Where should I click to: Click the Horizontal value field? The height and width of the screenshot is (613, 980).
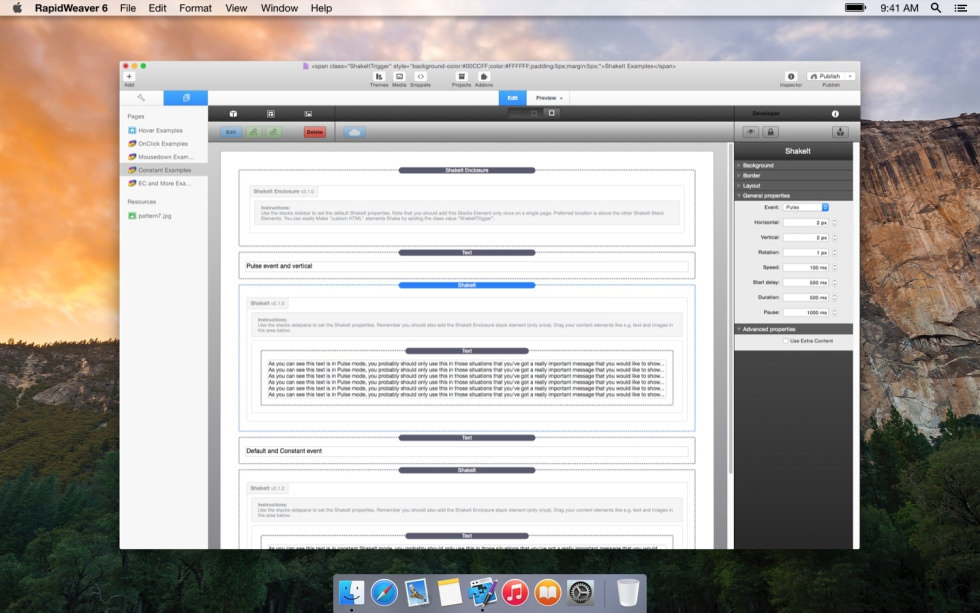click(x=806, y=222)
